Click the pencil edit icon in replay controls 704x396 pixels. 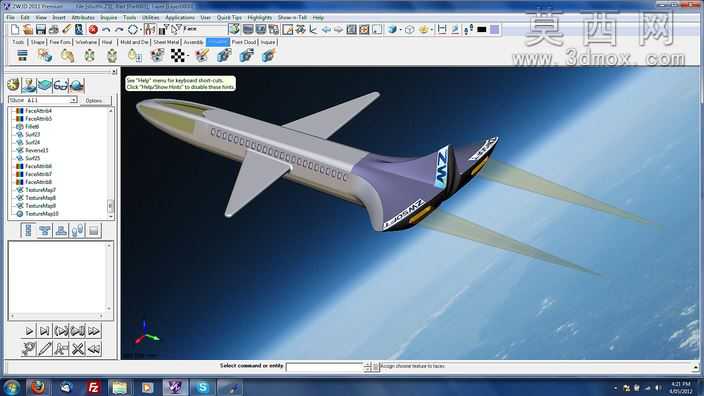pos(45,348)
